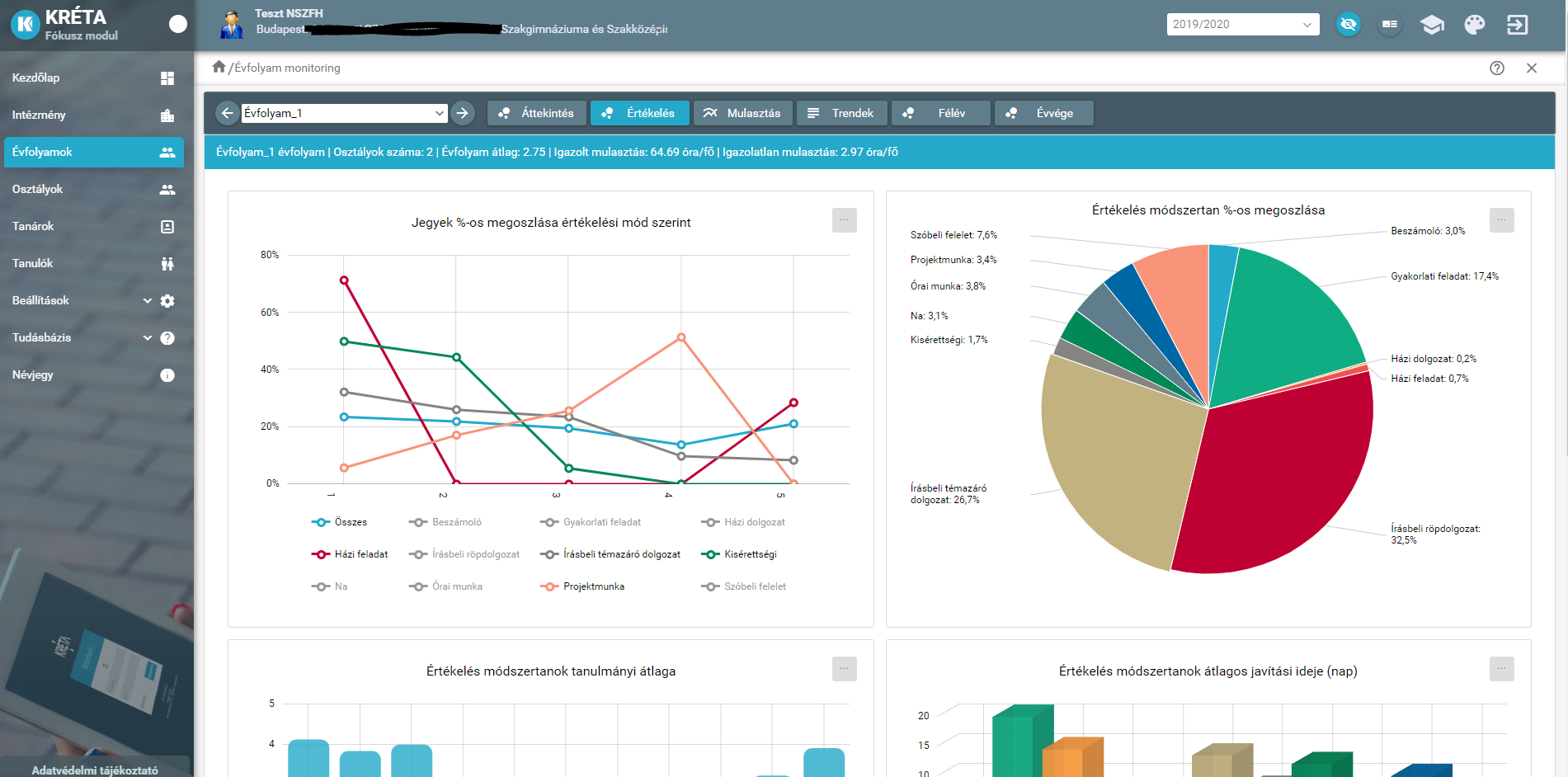This screenshot has width=1568, height=777.
Task: Select Évfolyamok in the sidebar
Action: (94, 152)
